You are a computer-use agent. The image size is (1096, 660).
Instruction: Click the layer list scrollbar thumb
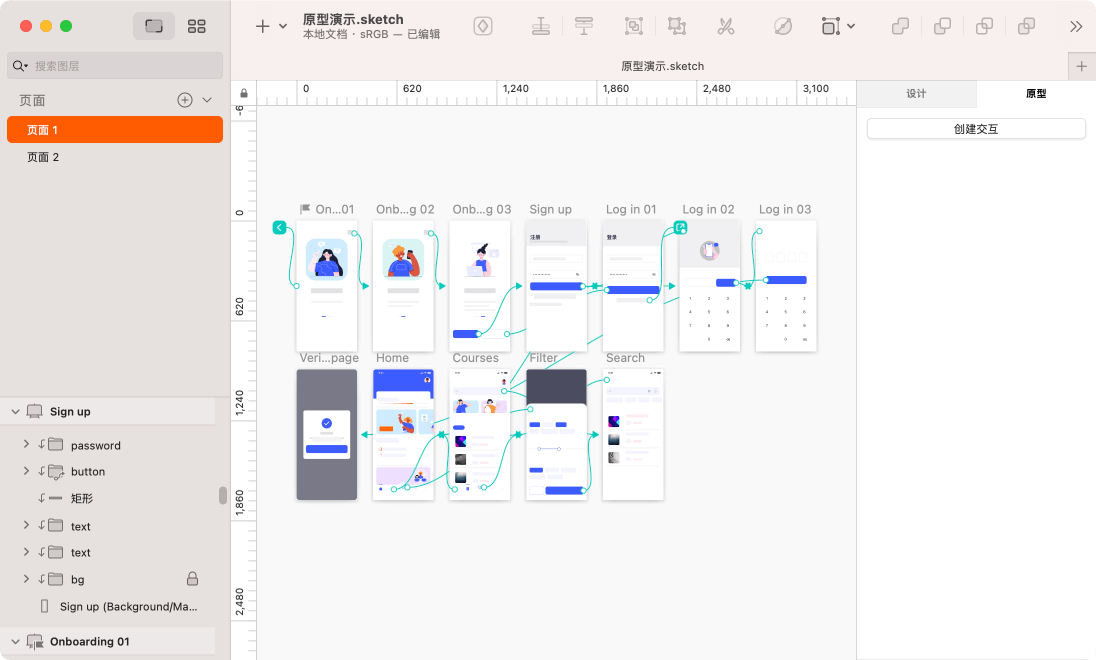point(223,496)
